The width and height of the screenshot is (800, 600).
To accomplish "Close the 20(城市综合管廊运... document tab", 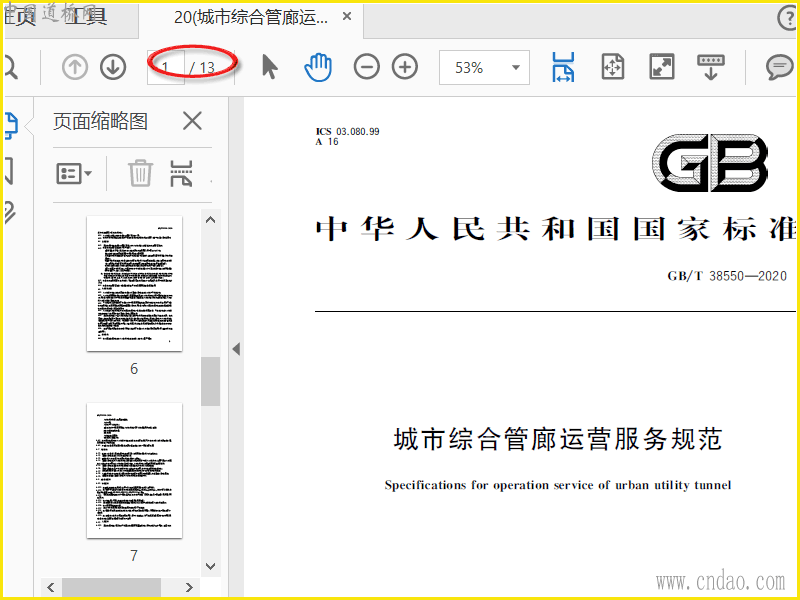I will click(347, 16).
